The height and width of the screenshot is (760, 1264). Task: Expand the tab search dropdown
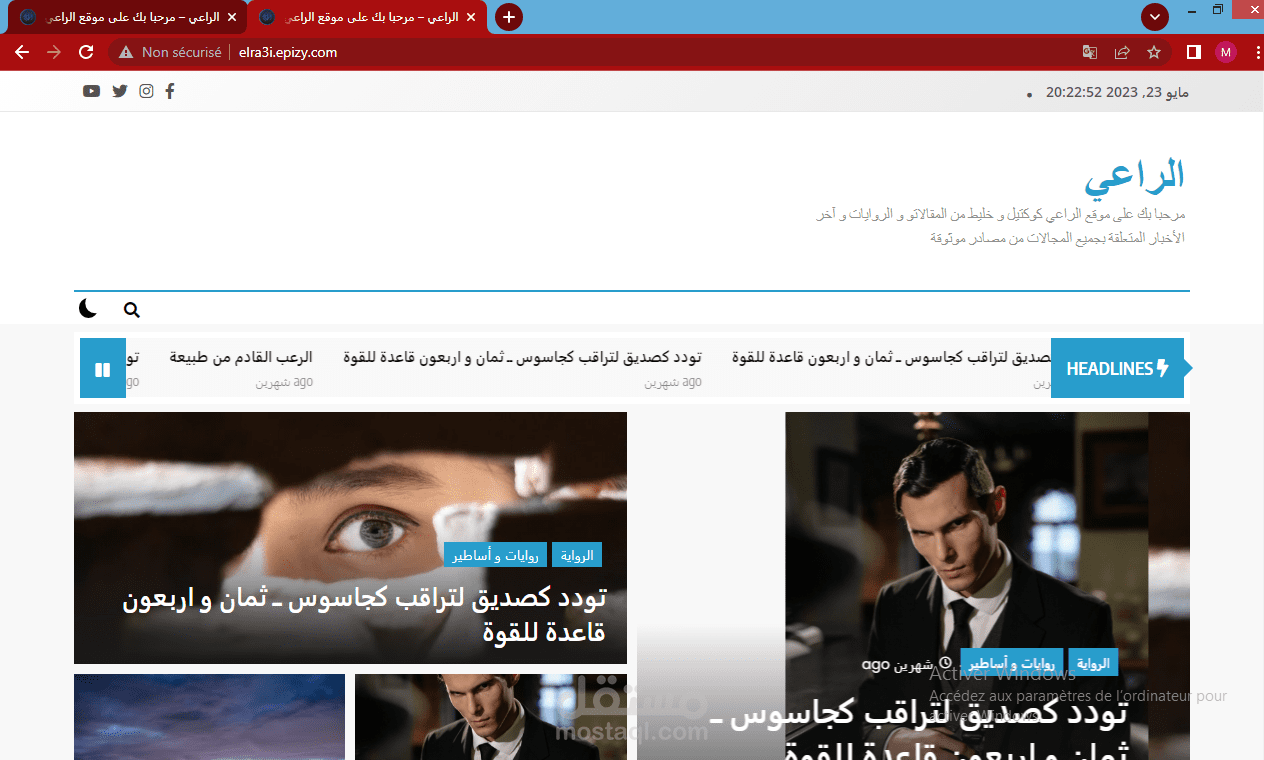(1155, 17)
